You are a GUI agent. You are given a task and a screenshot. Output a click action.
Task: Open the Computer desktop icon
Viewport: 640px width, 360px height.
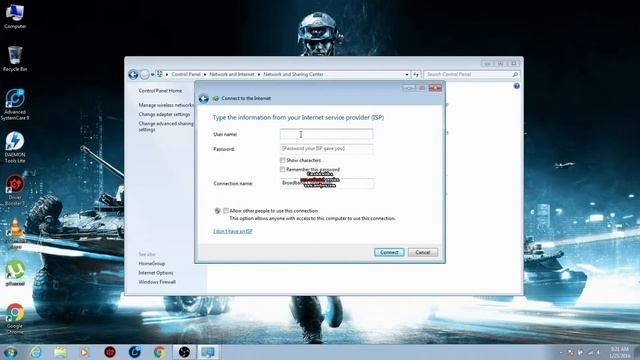(x=15, y=16)
